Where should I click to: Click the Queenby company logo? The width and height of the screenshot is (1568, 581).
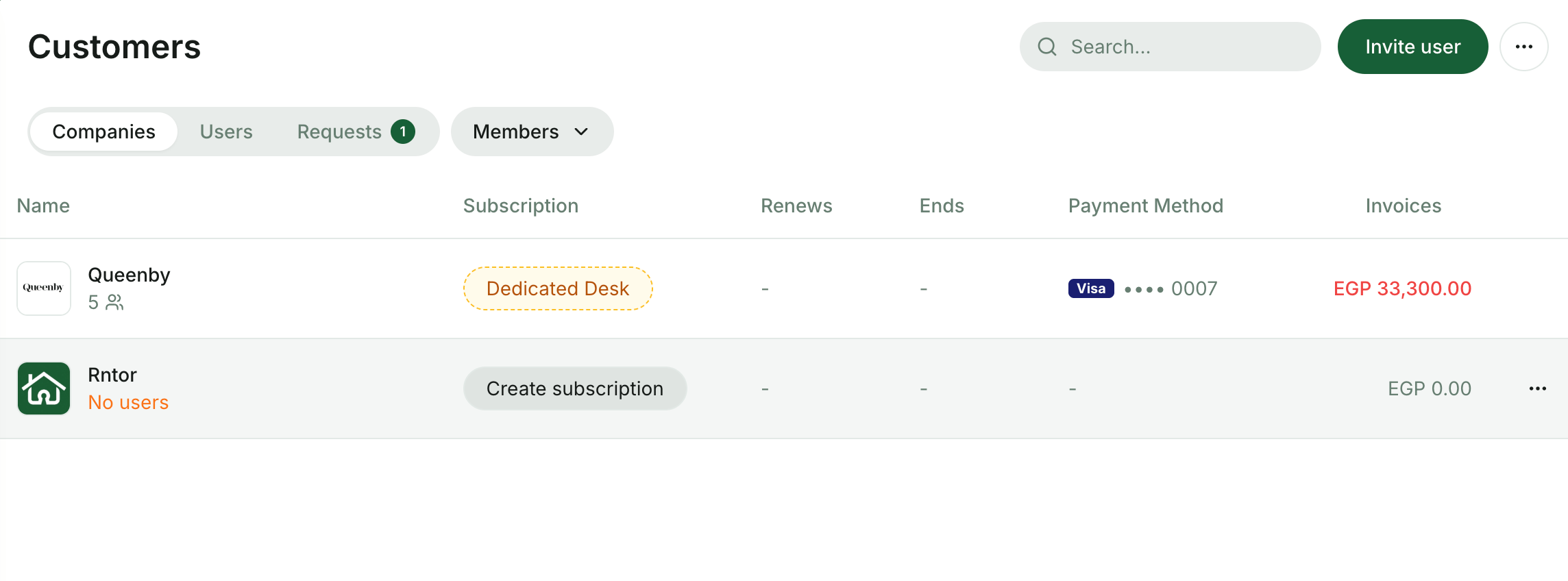pyautogui.click(x=44, y=288)
